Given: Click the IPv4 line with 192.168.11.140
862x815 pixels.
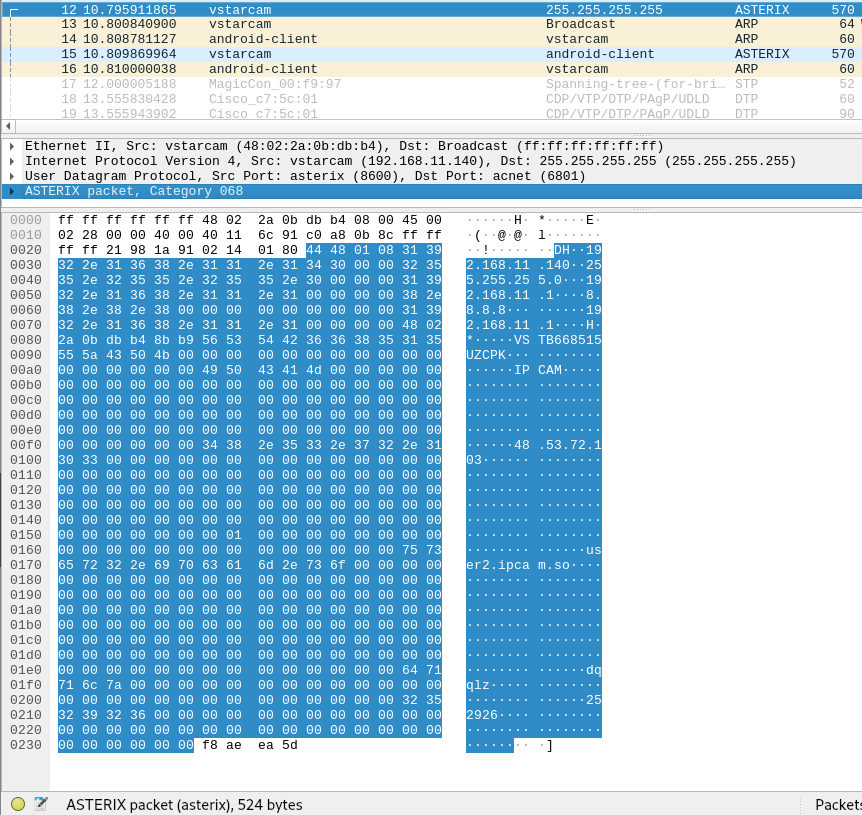Looking at the screenshot, I should (411, 161).
